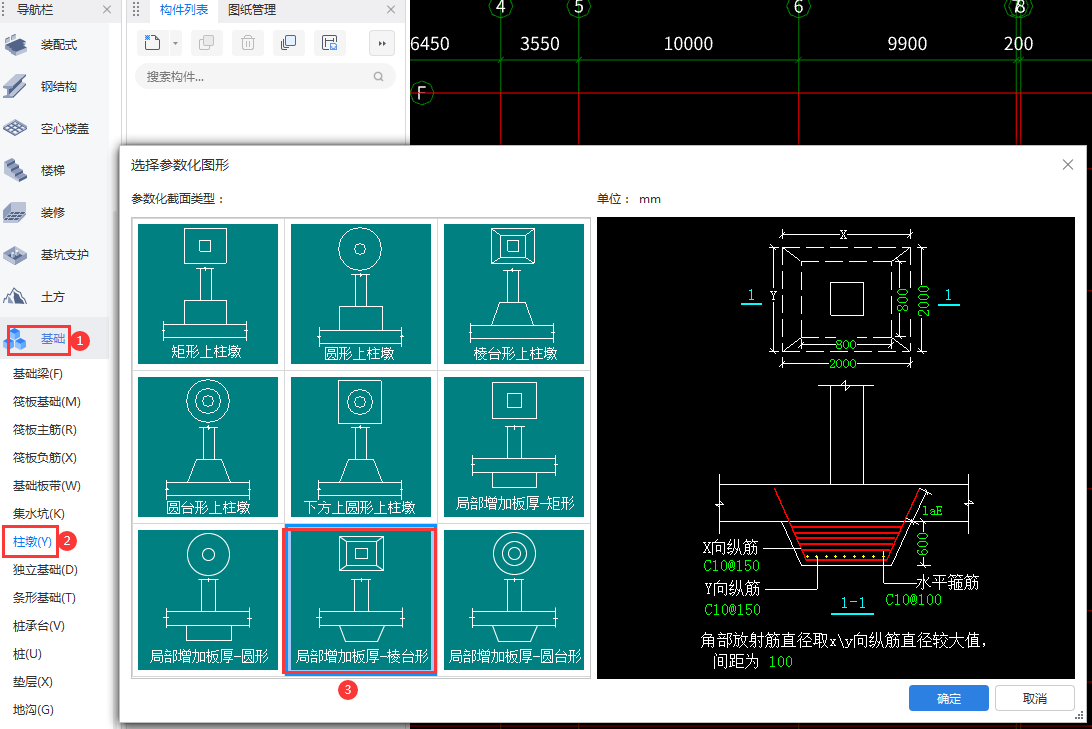Screen dimensions: 1092x729
Task: Edit horizontal outer dimension 2000
Action: 843,363
